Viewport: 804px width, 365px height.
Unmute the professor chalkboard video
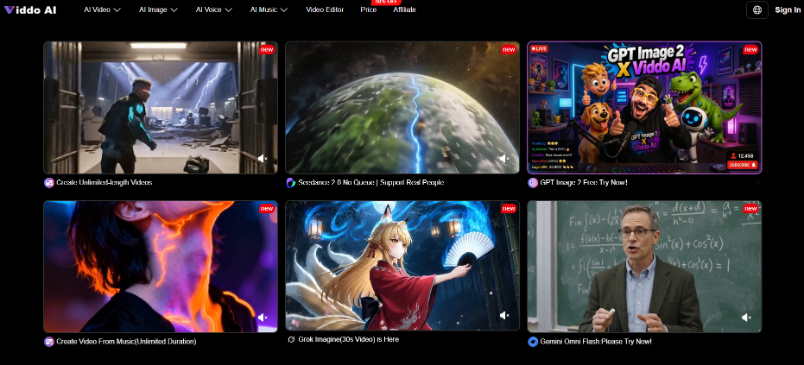pos(747,317)
